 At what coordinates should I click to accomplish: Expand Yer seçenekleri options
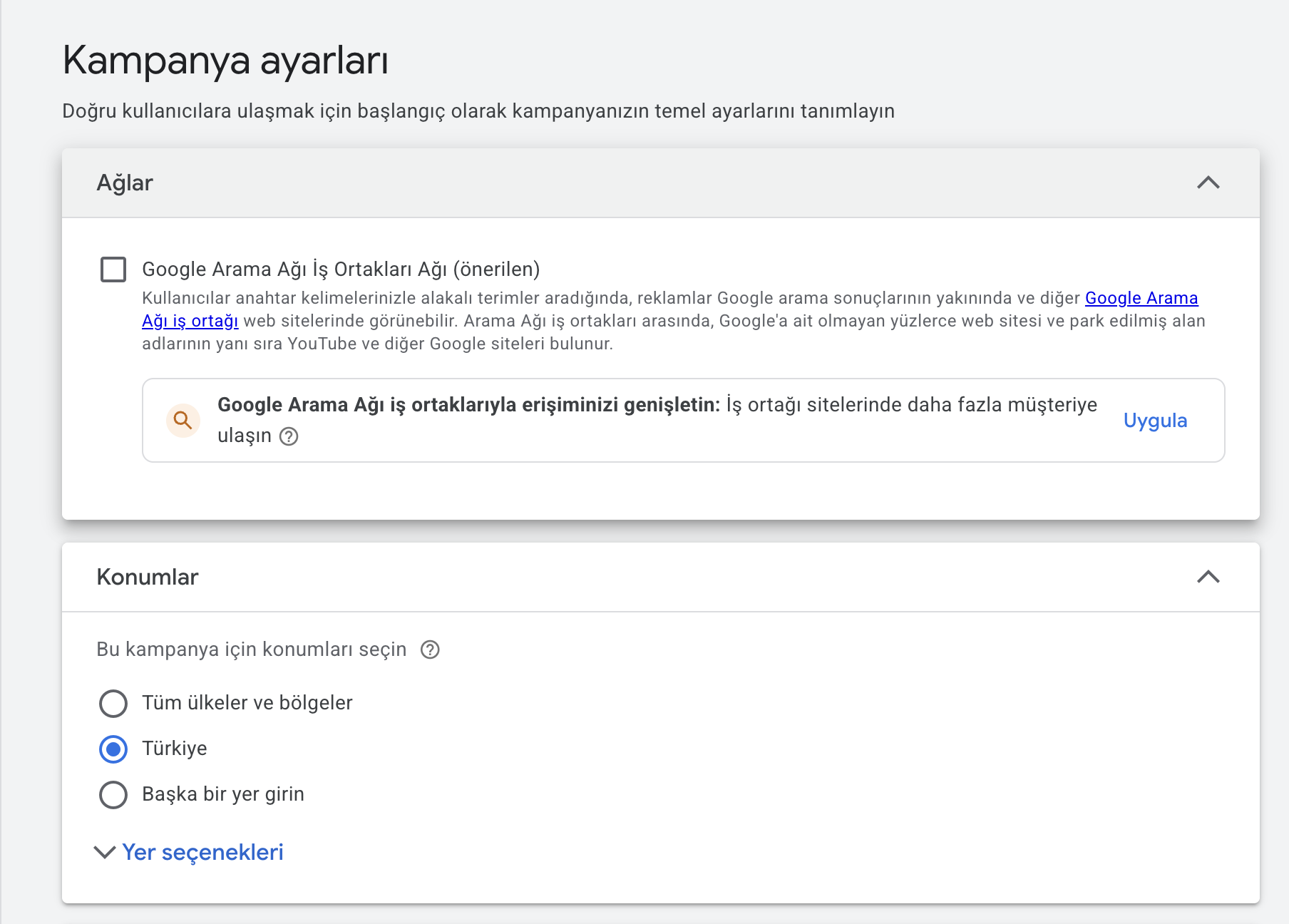pos(189,852)
